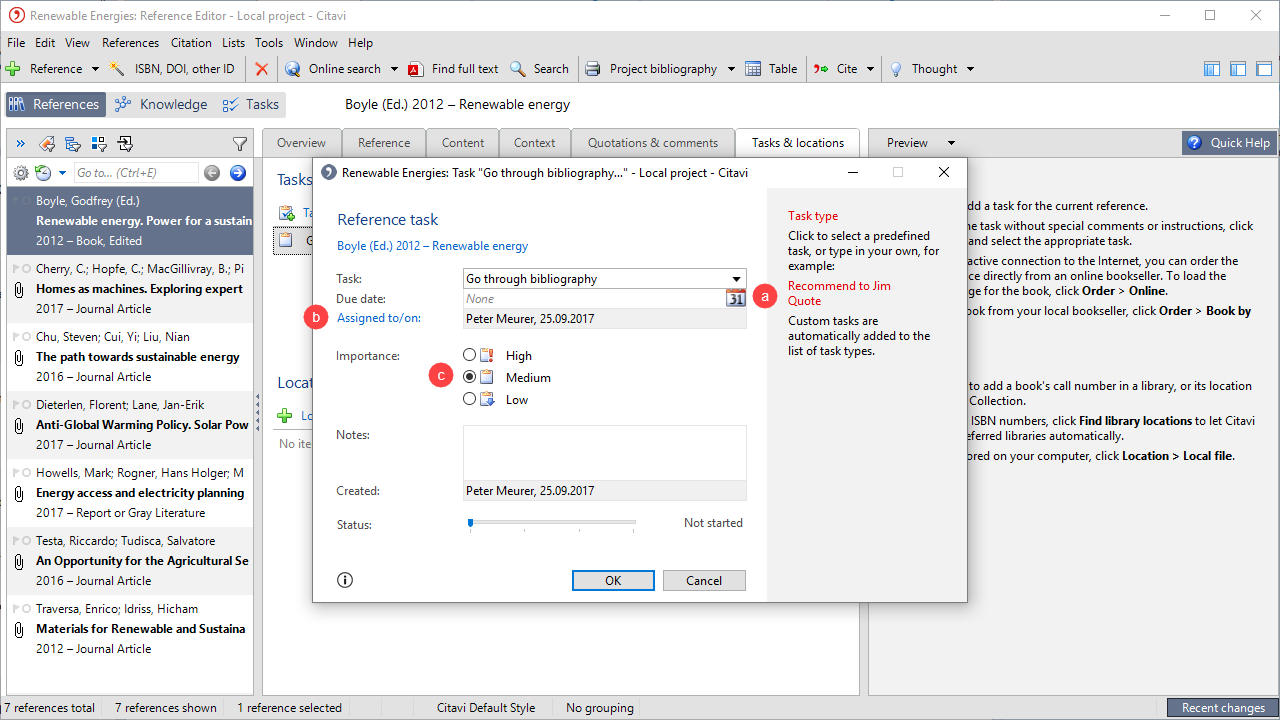1280x720 pixels.
Task: Open the References menu
Action: coord(130,43)
